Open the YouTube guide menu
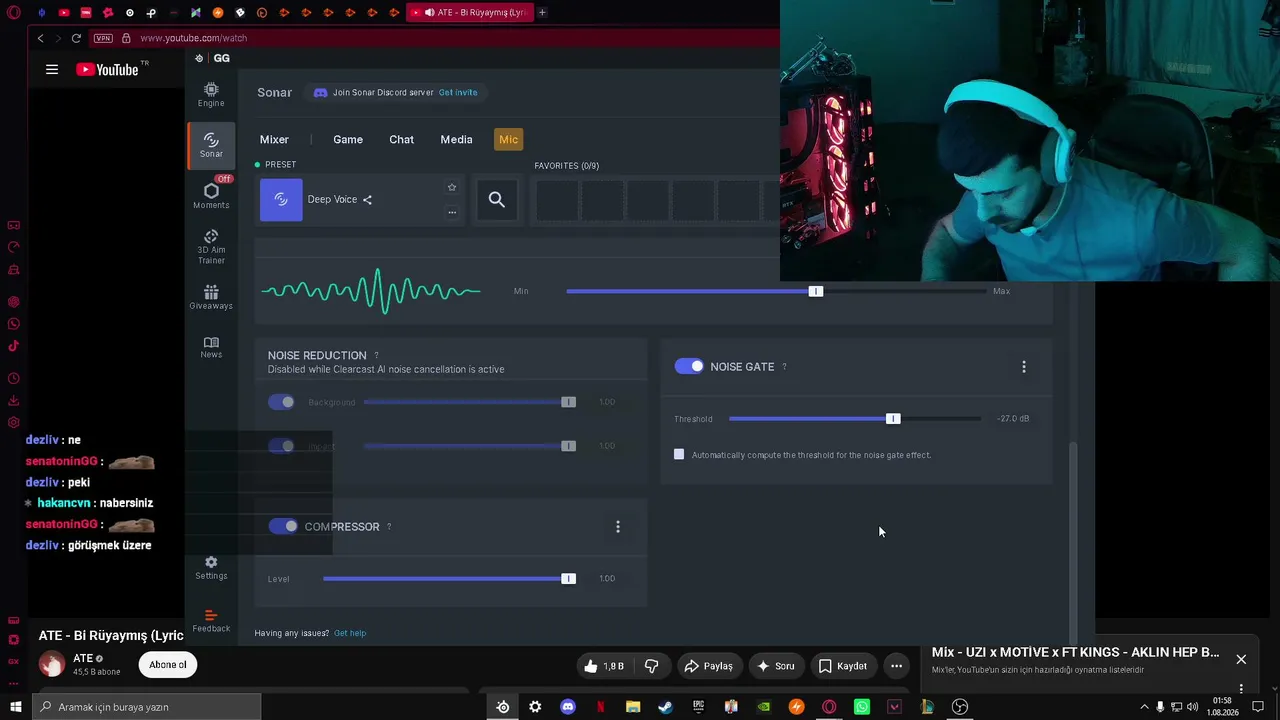This screenshot has height=720, width=1280. (x=52, y=70)
